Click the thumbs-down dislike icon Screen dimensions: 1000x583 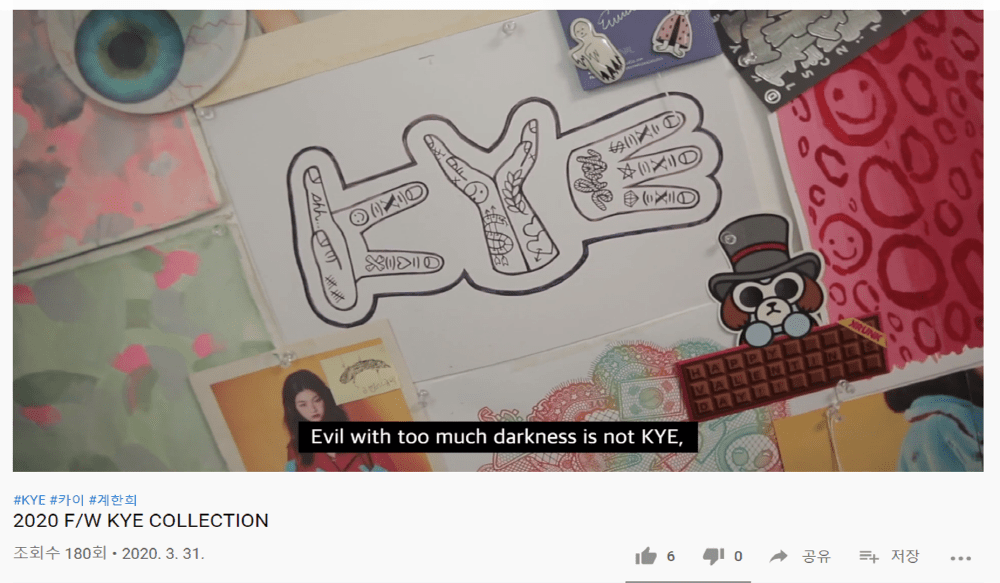[x=713, y=556]
